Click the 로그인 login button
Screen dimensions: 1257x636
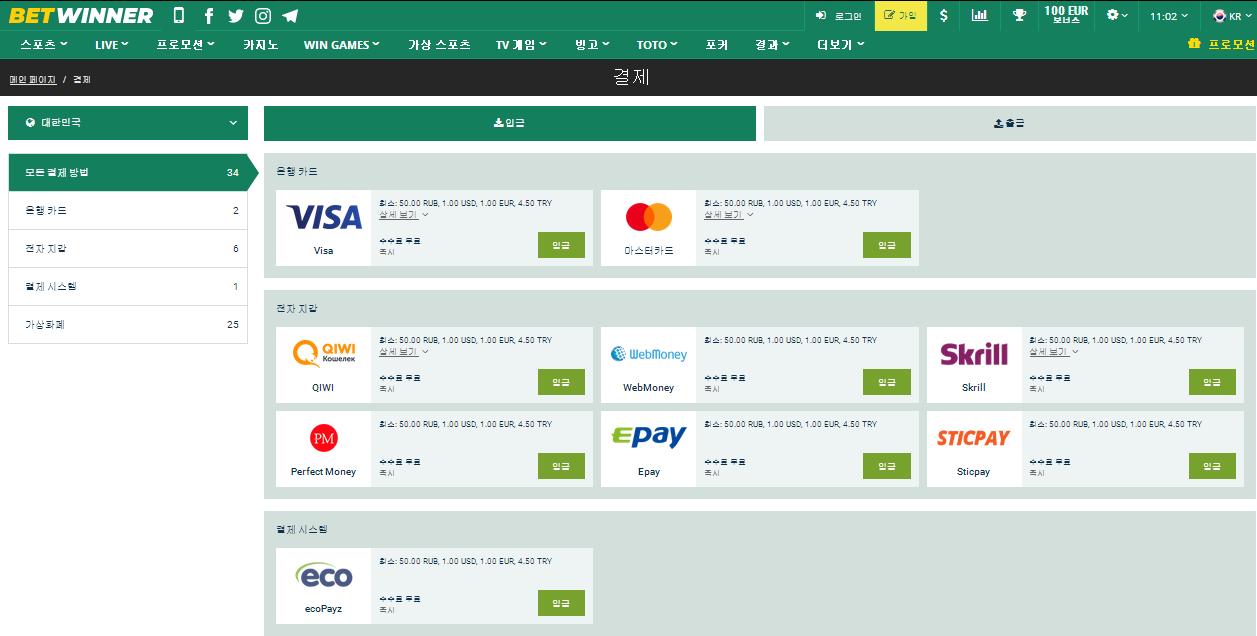tap(838, 16)
